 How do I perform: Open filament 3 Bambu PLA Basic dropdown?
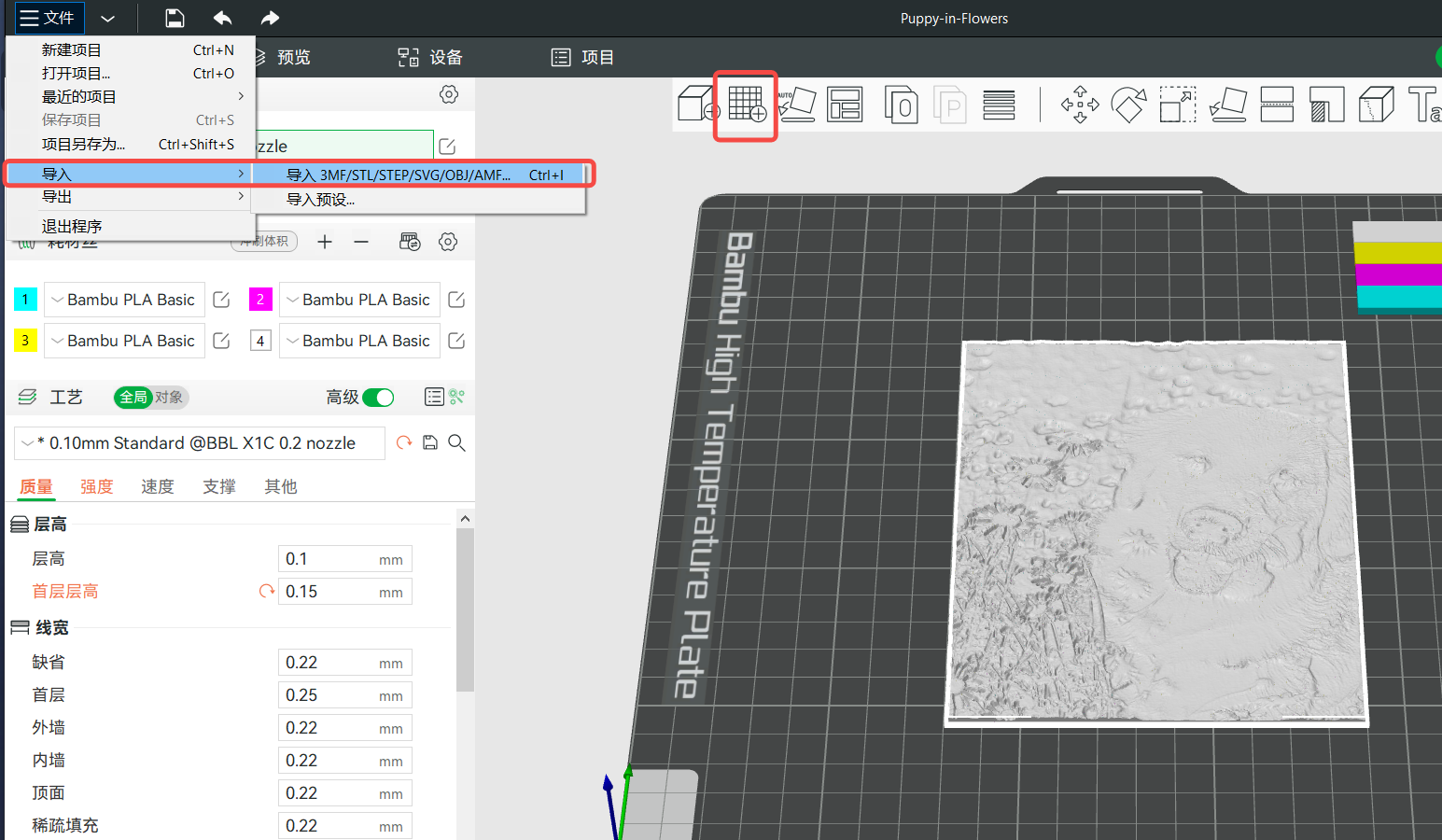point(123,341)
